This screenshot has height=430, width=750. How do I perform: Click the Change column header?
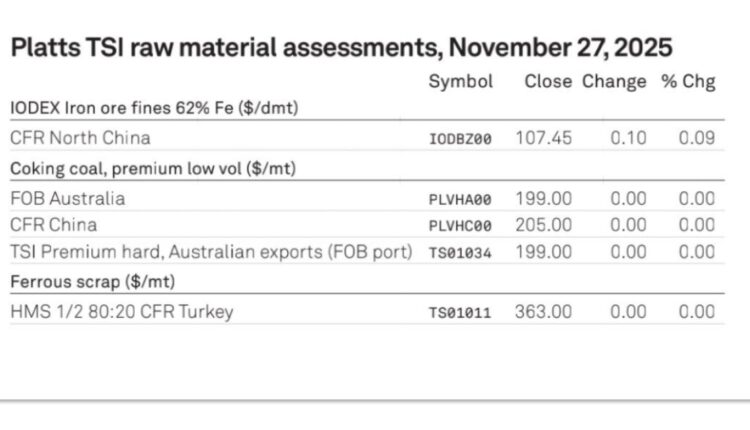point(615,82)
